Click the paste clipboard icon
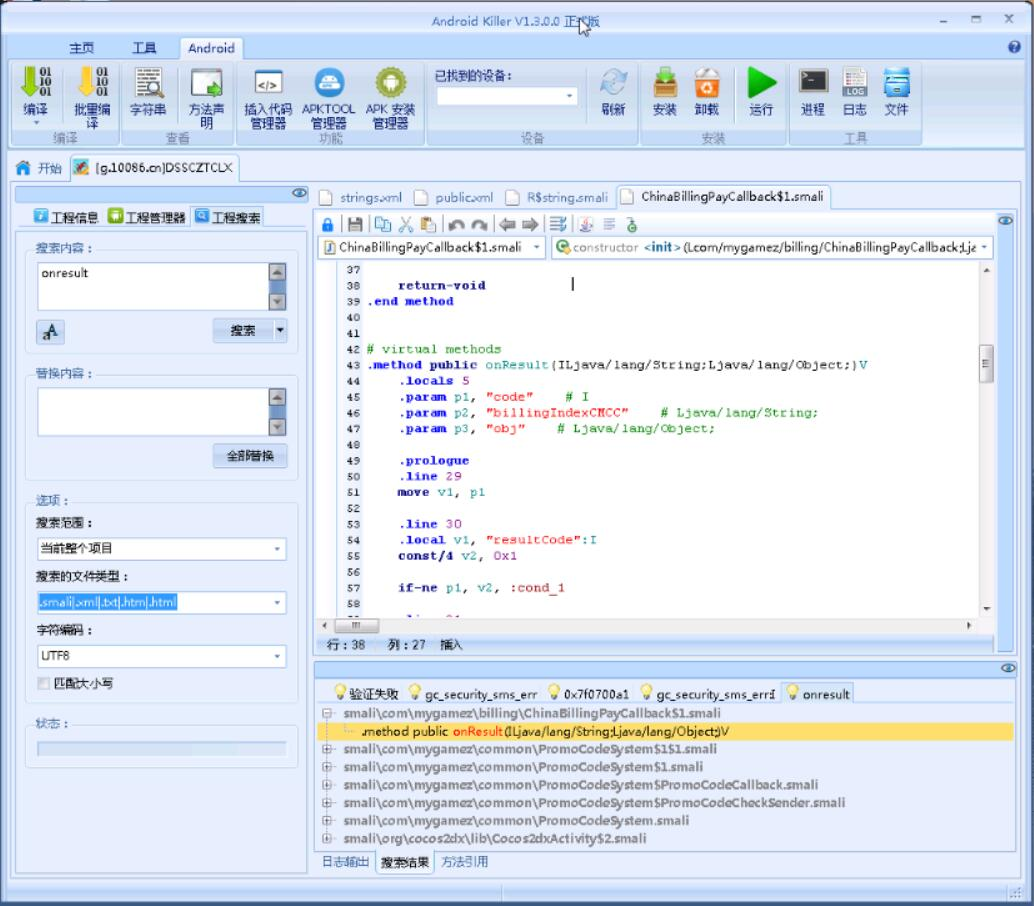The image size is (1034, 906). tap(429, 225)
